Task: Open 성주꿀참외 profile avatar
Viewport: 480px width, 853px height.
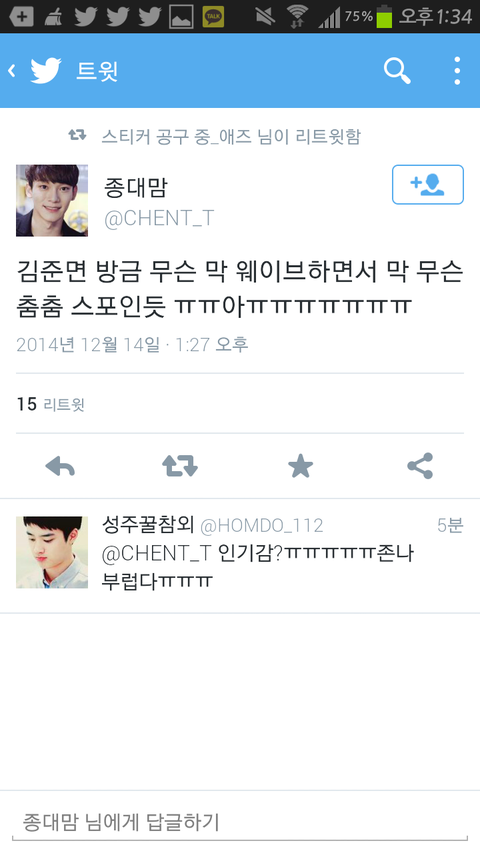Action: pos(52,552)
